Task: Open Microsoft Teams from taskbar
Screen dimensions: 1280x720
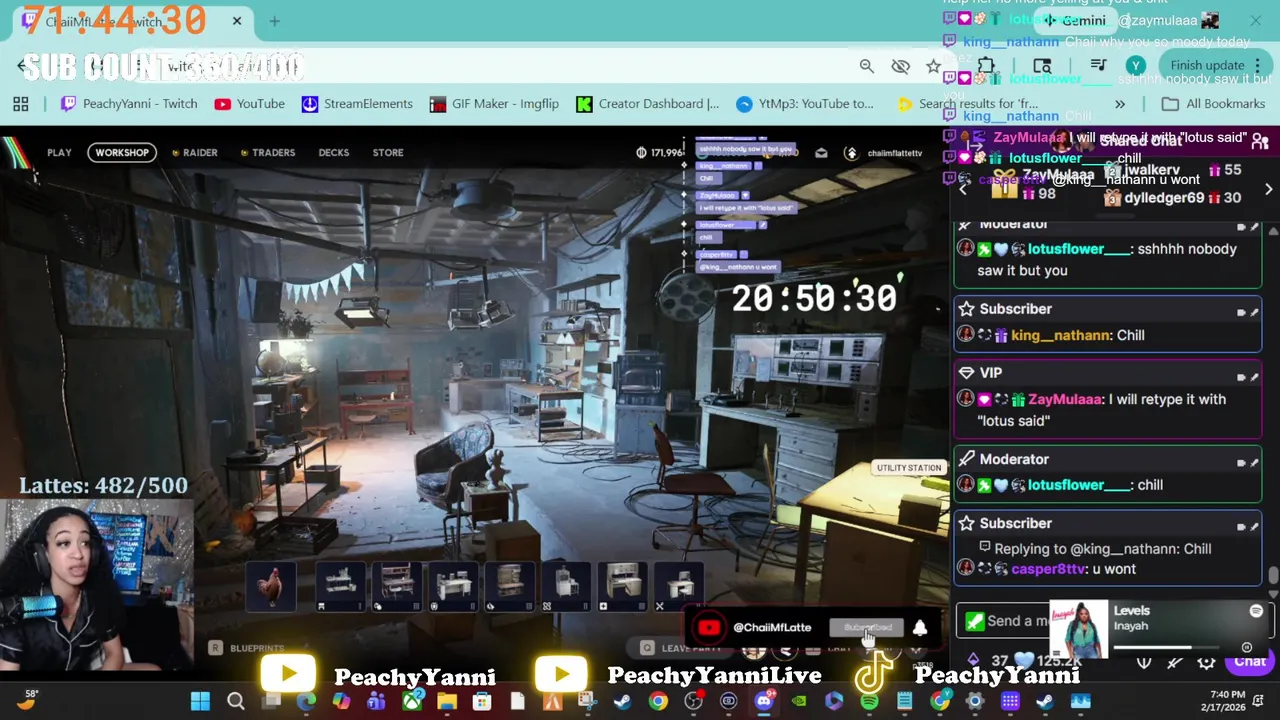Action: 376,701
